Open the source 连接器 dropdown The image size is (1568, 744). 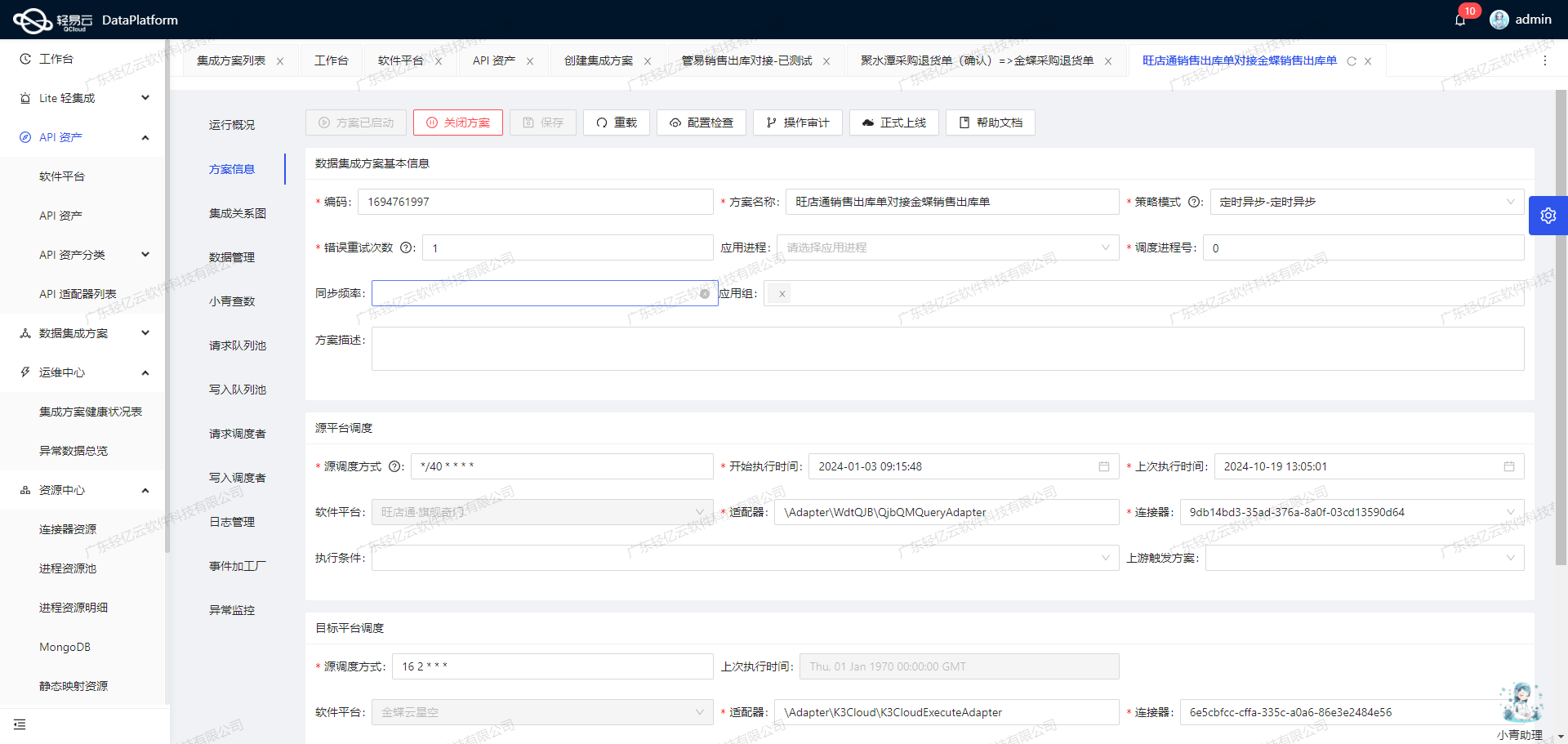1352,512
